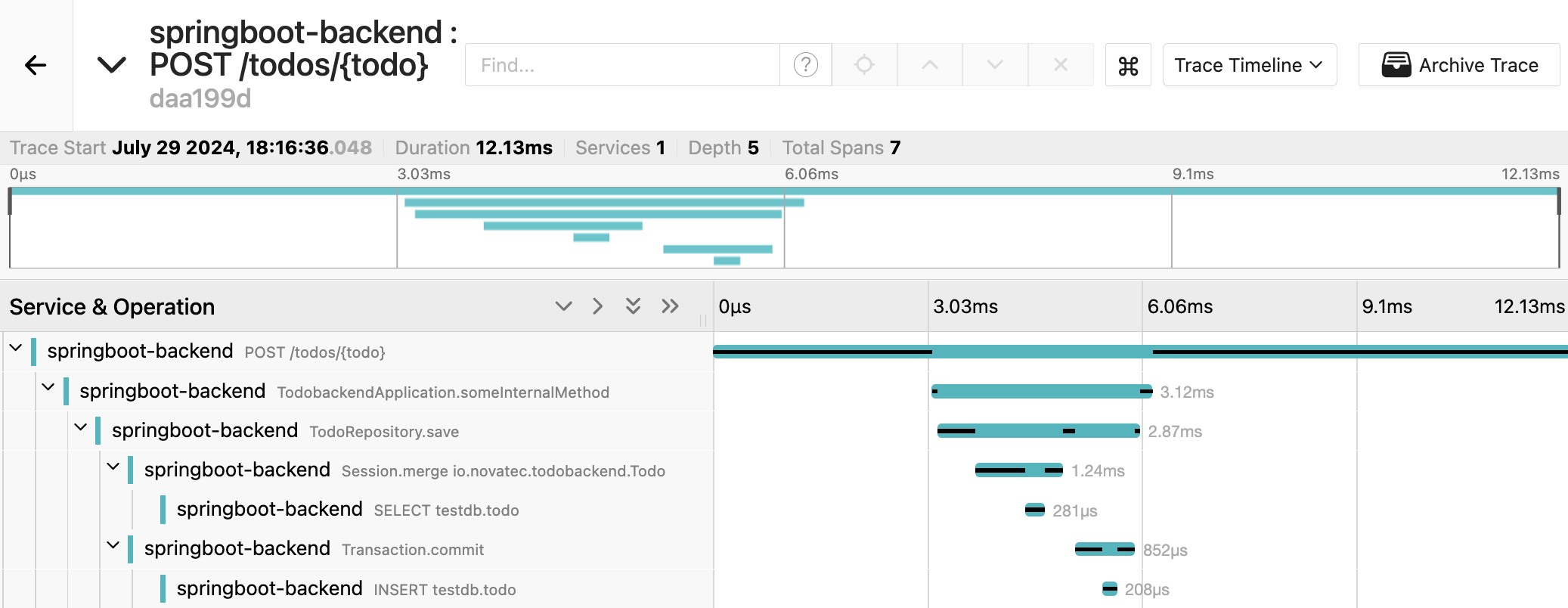The image size is (1568, 608).
Task: Click the Service & Operation column header
Action: point(112,307)
